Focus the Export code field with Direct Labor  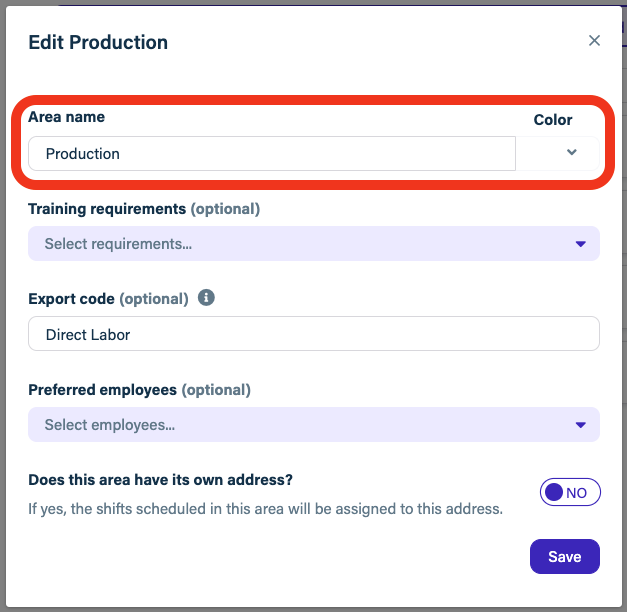coord(314,334)
